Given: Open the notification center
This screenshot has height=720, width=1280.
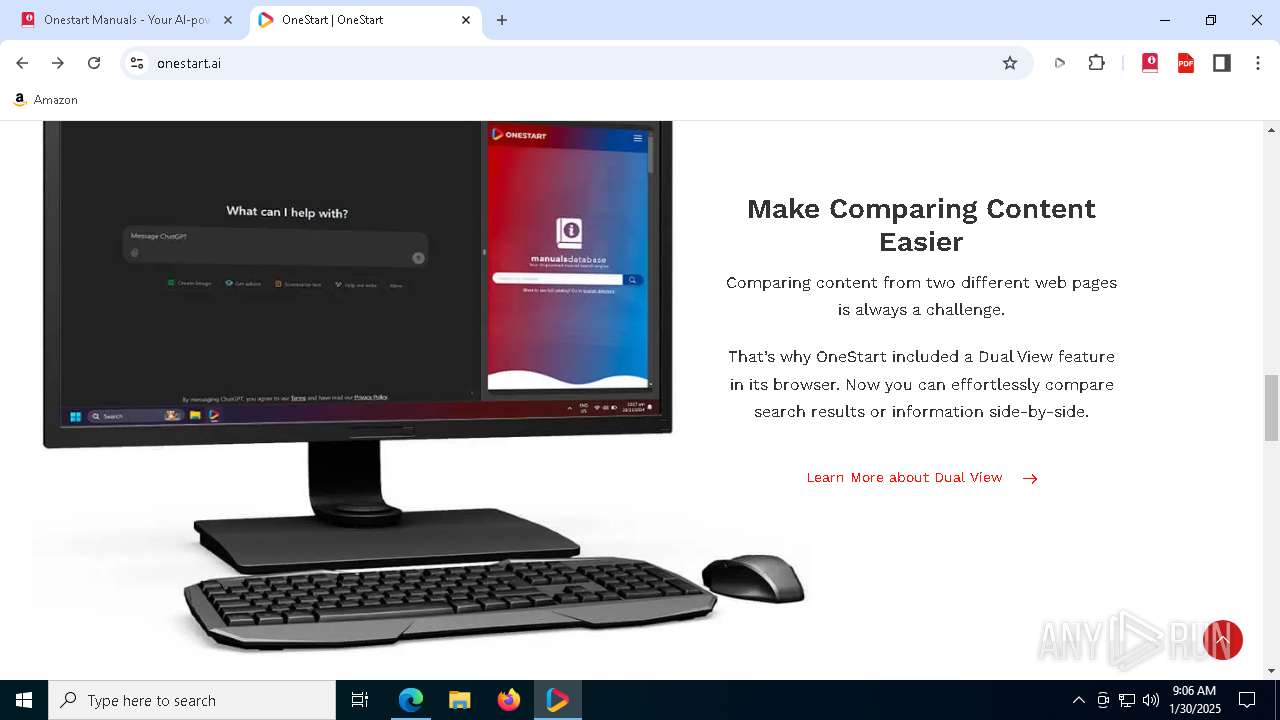Looking at the screenshot, I should pos(1247,700).
